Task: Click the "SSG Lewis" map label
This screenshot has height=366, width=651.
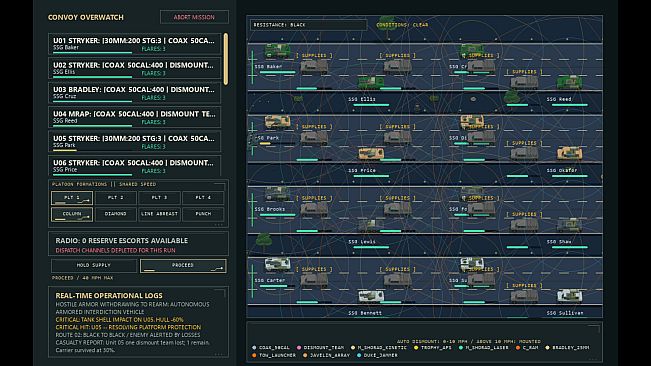Action: (x=362, y=242)
